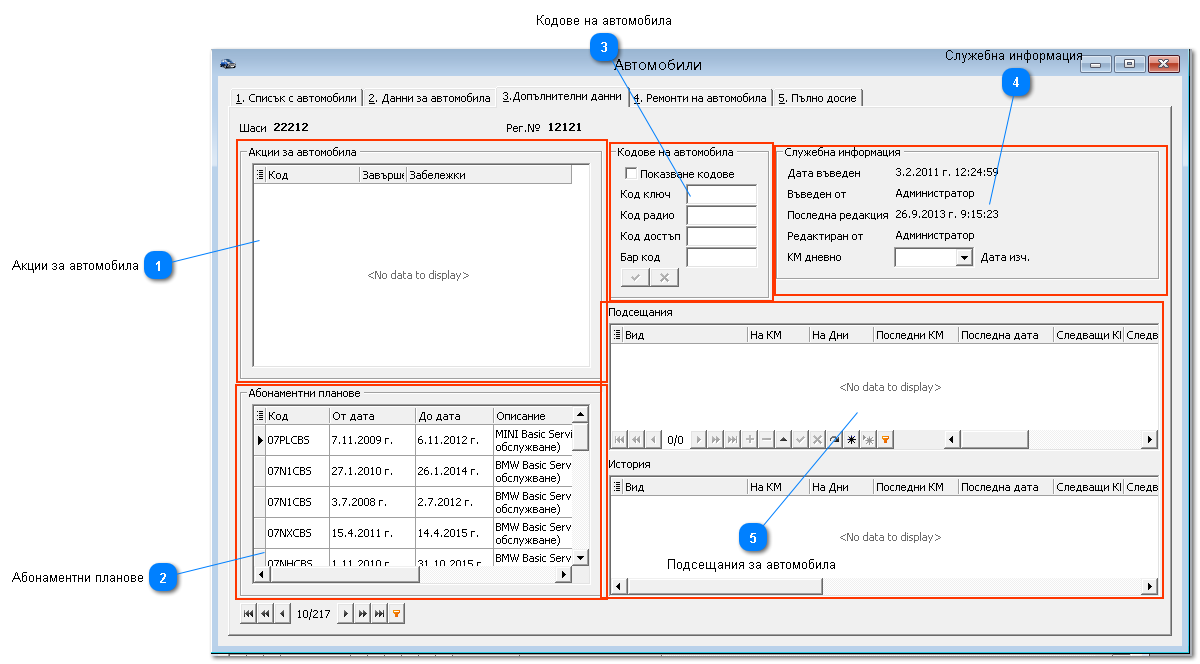This screenshot has width=1200, height=664.
Task: Click the 2.7.2012 г. end date cell
Action: tap(454, 502)
